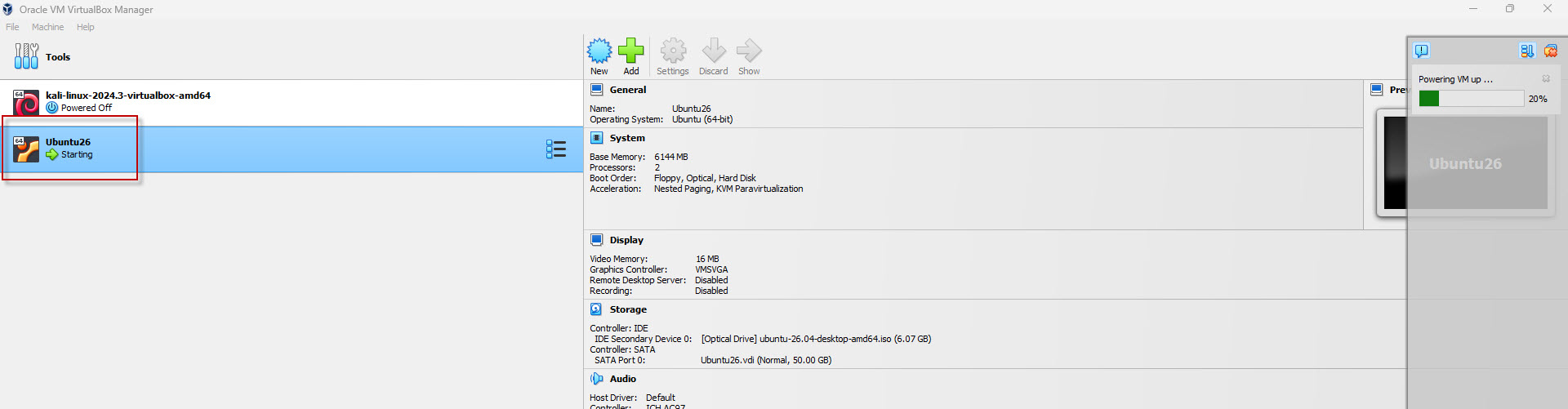Screen dimensions: 1568x409
Task: Click the Base Memory value 6144 MB
Action: (x=671, y=157)
